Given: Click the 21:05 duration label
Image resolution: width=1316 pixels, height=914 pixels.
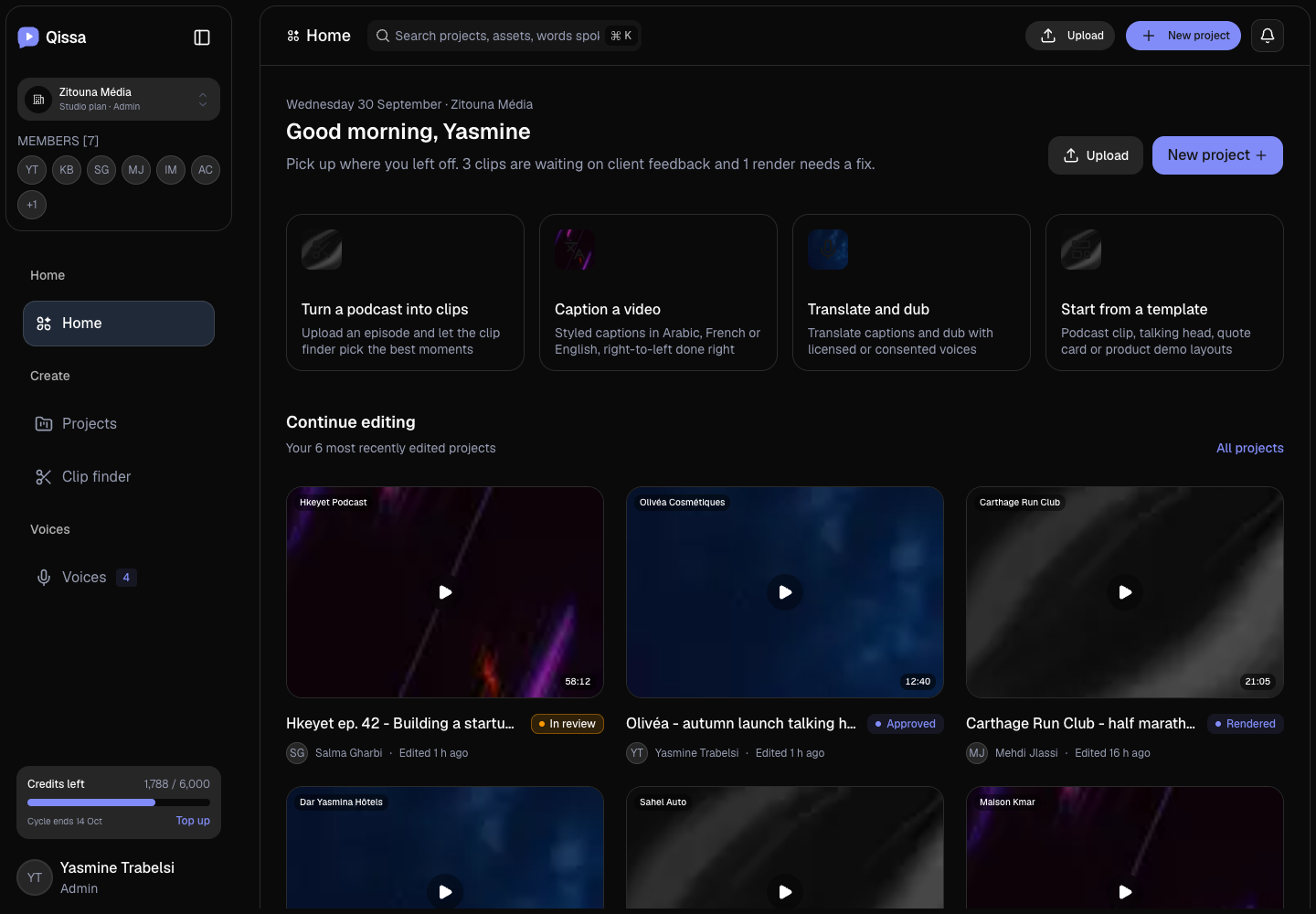Looking at the screenshot, I should coord(1258,682).
